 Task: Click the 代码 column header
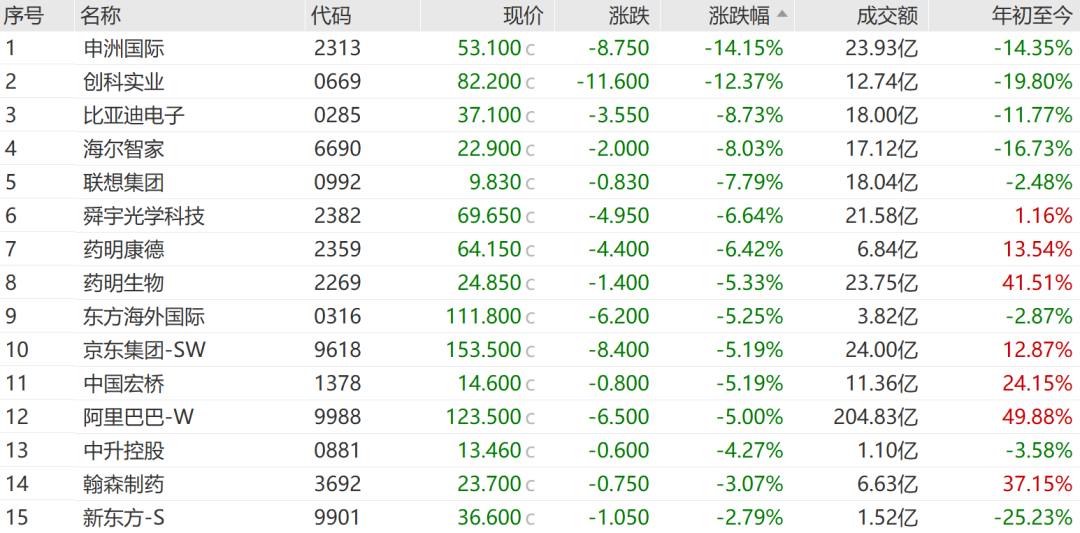(331, 15)
